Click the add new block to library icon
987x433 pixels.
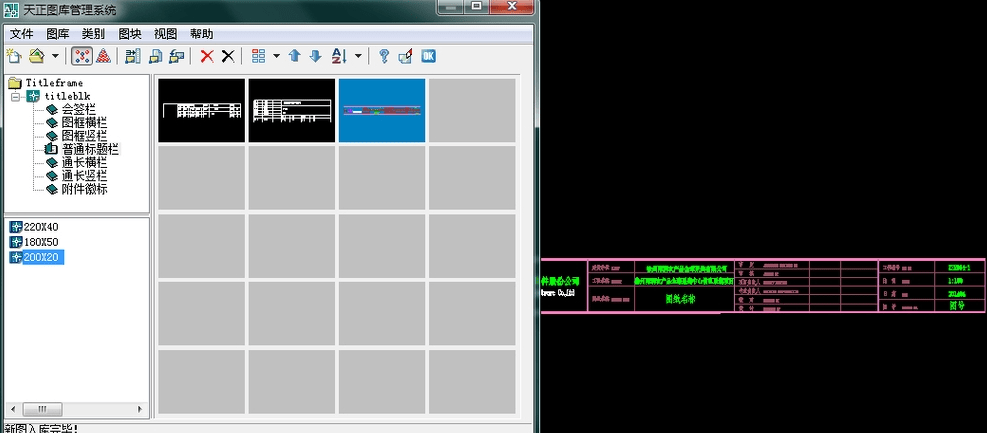pos(132,56)
